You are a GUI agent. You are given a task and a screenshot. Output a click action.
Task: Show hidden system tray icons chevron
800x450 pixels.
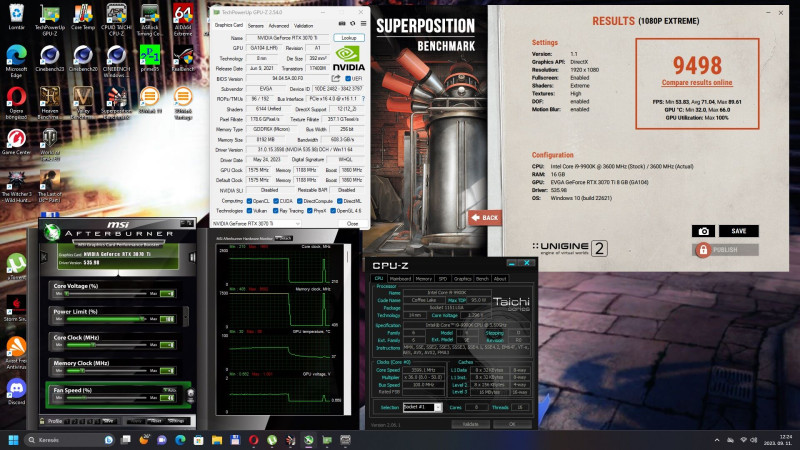[717, 440]
